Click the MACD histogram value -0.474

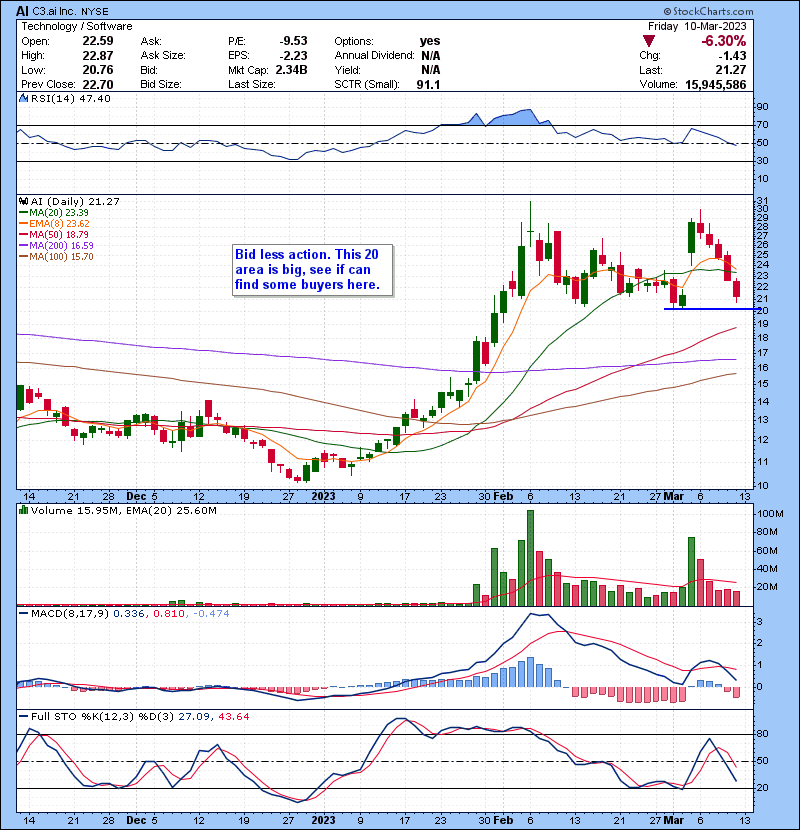click(211, 614)
